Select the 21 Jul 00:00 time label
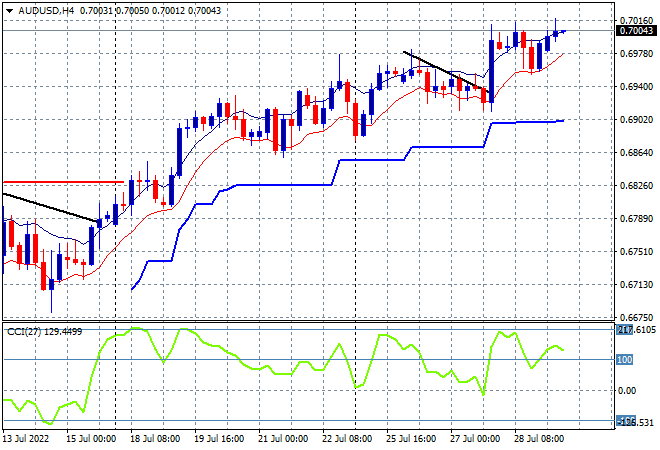The image size is (660, 450). (283, 439)
